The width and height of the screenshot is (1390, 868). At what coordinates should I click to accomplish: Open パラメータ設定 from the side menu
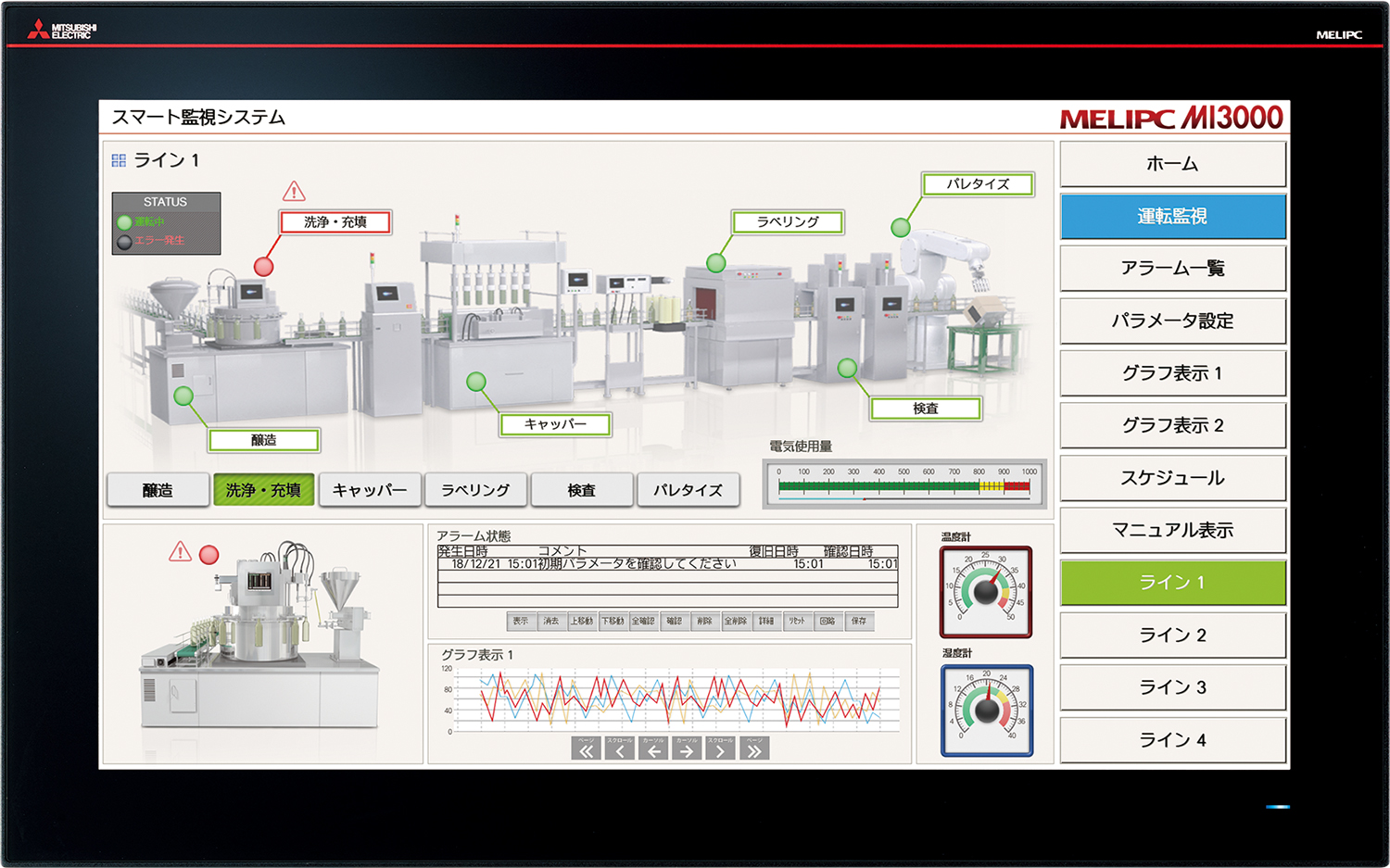click(1172, 321)
